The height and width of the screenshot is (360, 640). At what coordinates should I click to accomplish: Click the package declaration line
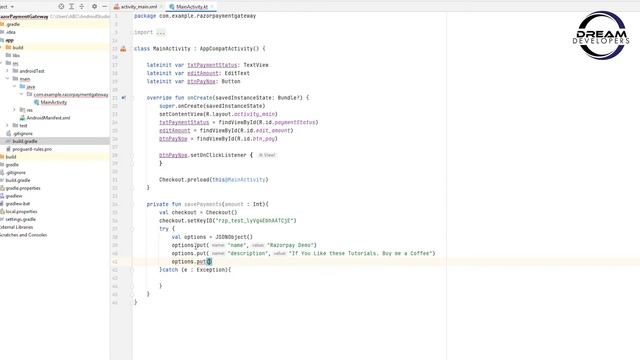[195, 16]
